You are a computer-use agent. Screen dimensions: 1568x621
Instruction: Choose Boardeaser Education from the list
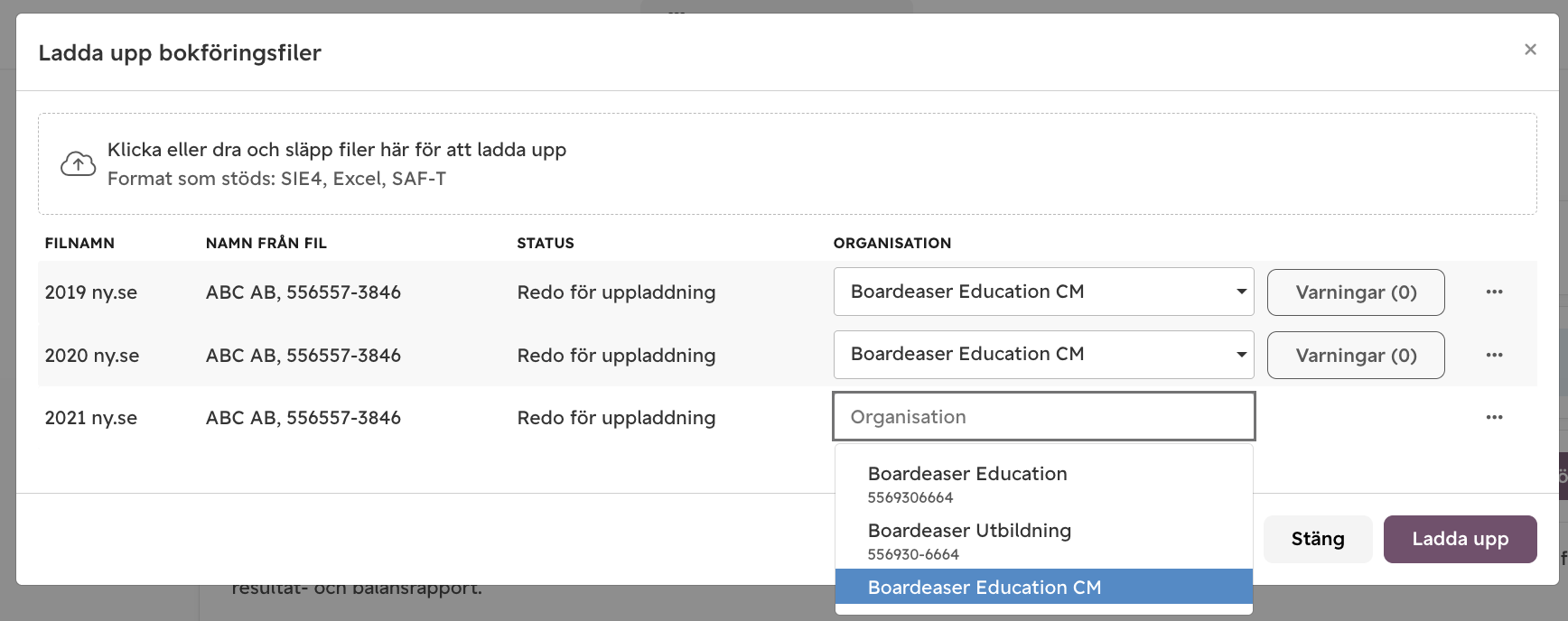[1043, 484]
